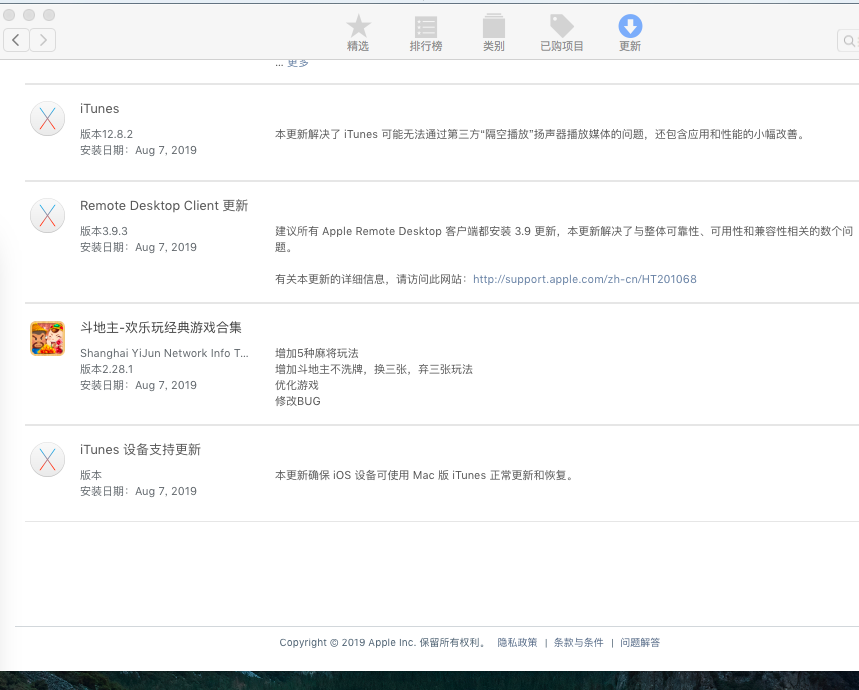This screenshot has height=690, width=859.
Task: Open the 斗地主 game app icon
Action: click(x=47, y=338)
